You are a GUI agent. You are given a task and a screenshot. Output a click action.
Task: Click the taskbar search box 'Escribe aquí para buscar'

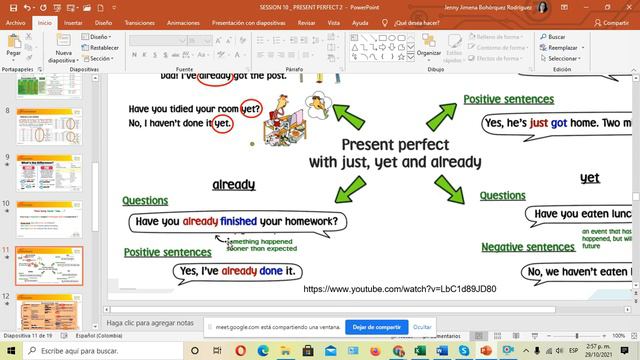tap(102, 351)
